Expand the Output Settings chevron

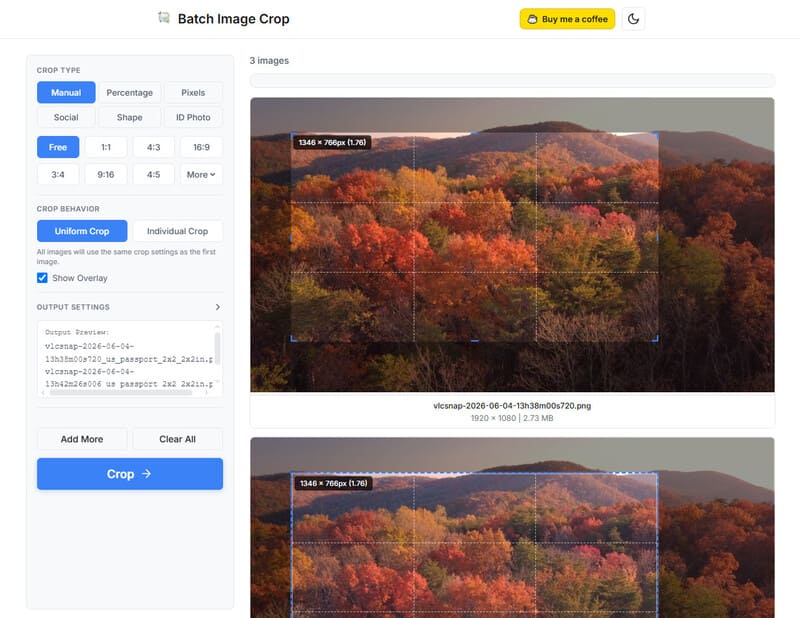pyautogui.click(x=218, y=307)
